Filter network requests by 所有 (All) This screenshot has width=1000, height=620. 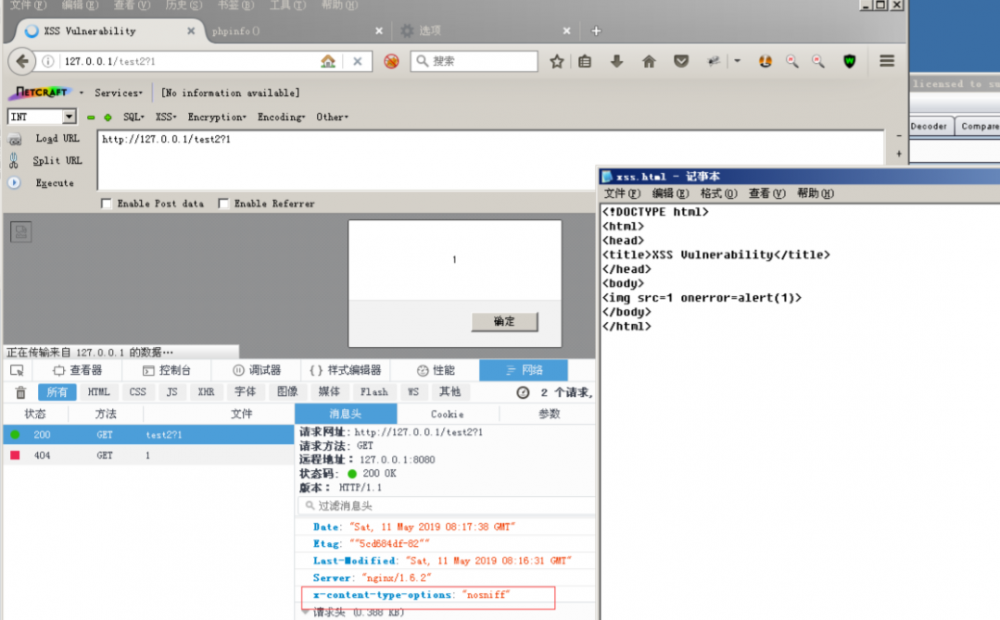[x=57, y=392]
